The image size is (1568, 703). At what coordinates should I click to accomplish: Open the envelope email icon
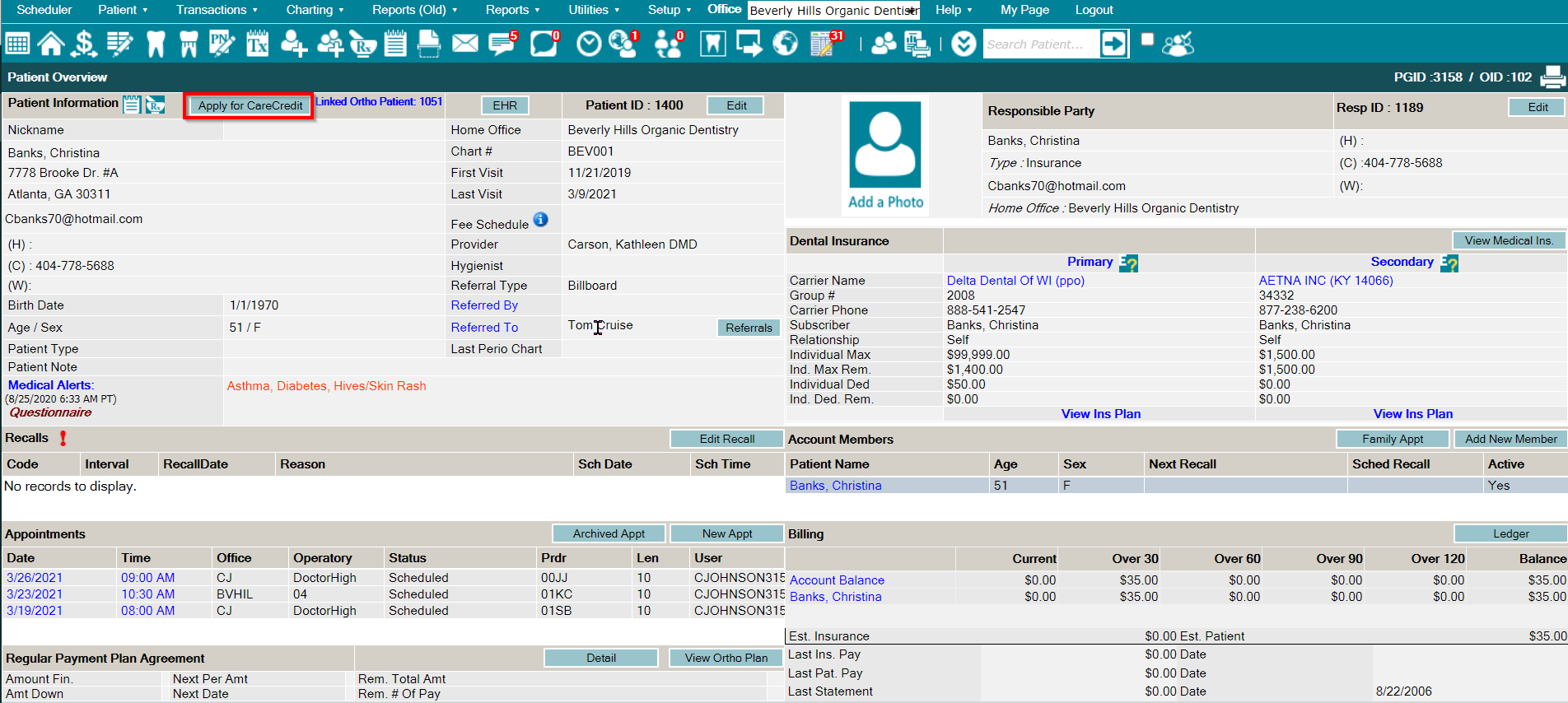pyautogui.click(x=465, y=44)
